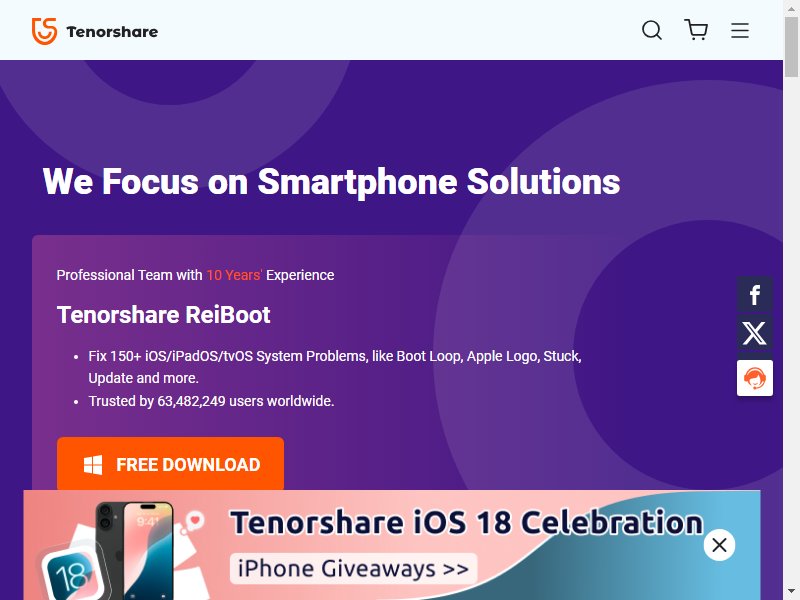Click 'We Focus on Smartphone Solutions' headline

click(x=332, y=181)
